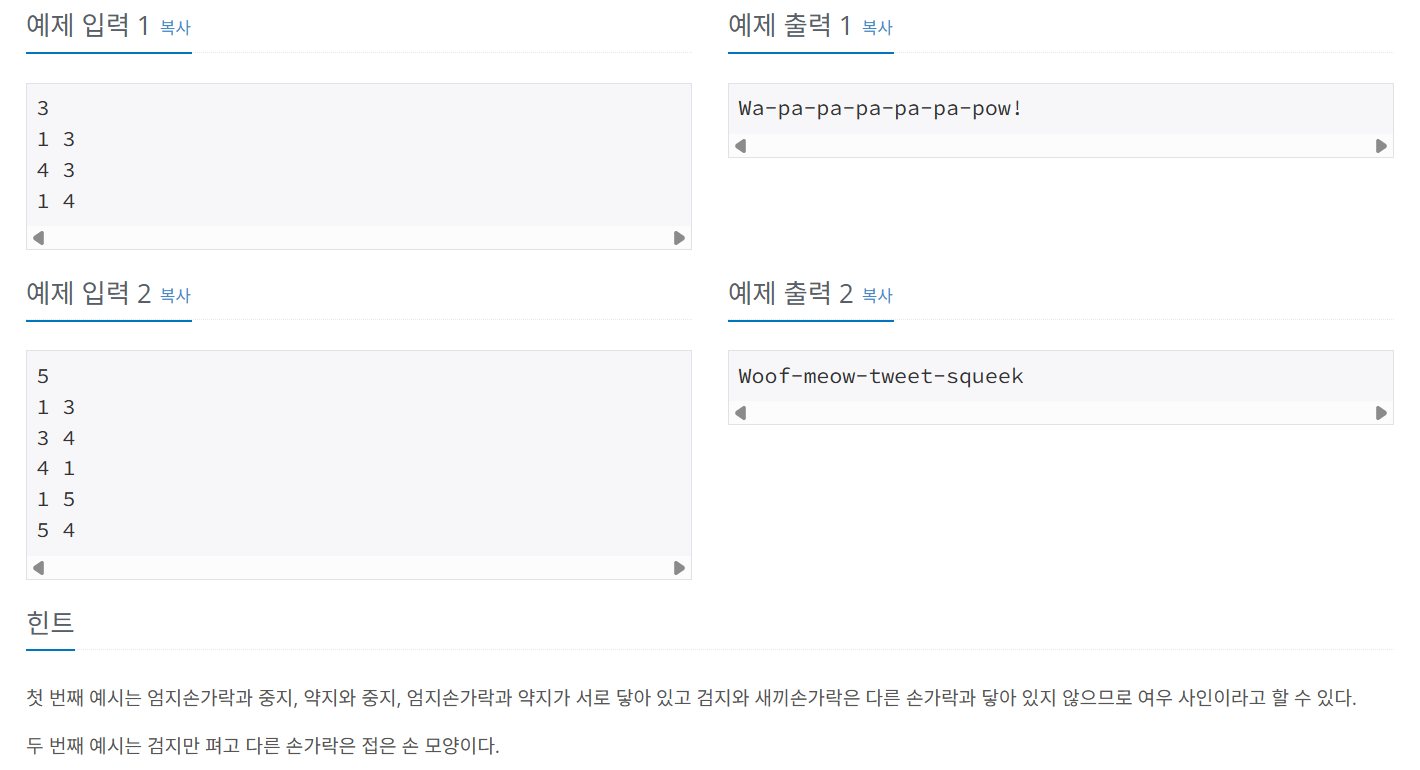Click the 힌트 section heading
1420x770 pixels.
click(x=49, y=622)
